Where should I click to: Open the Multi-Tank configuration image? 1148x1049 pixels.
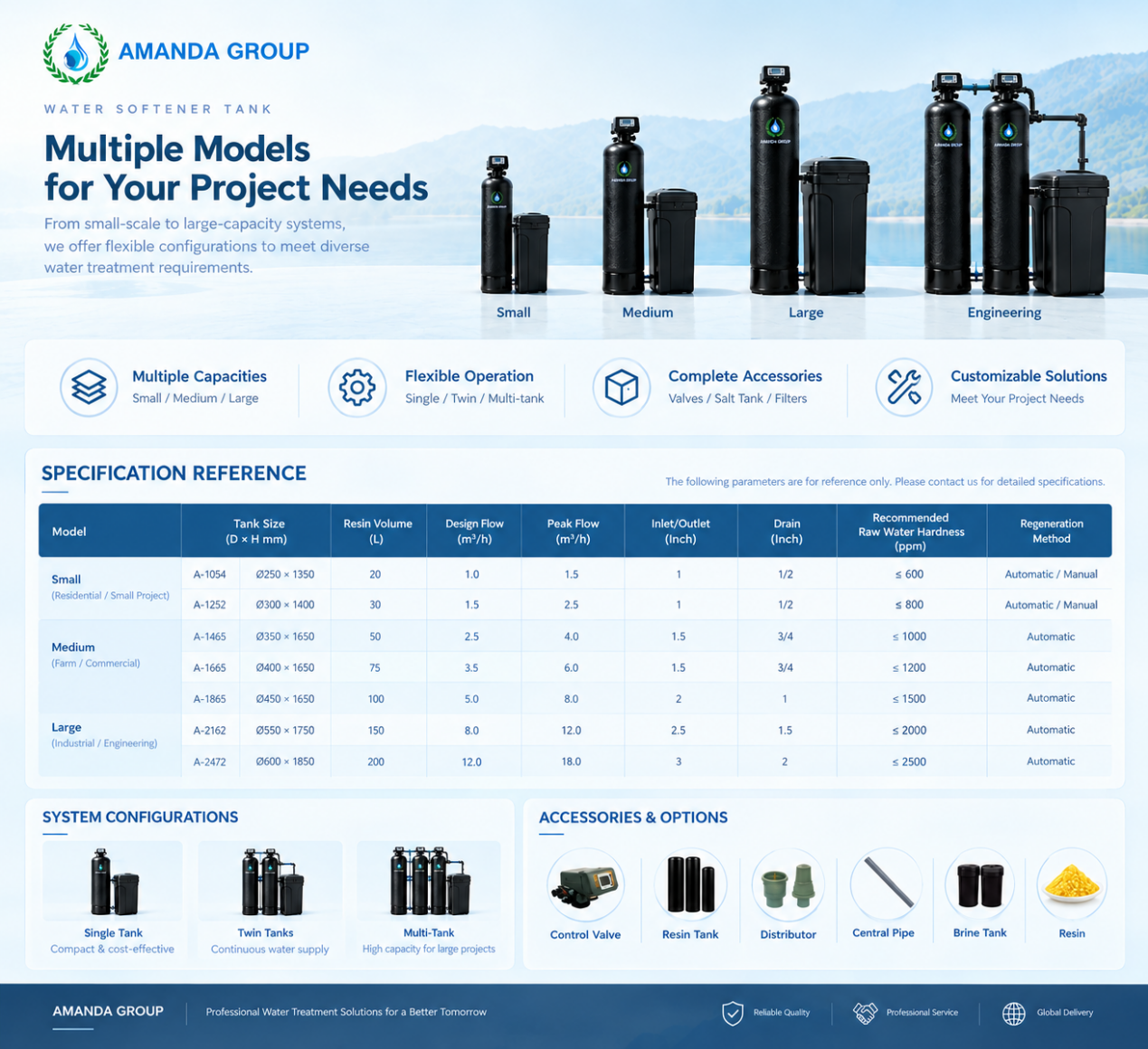click(429, 881)
